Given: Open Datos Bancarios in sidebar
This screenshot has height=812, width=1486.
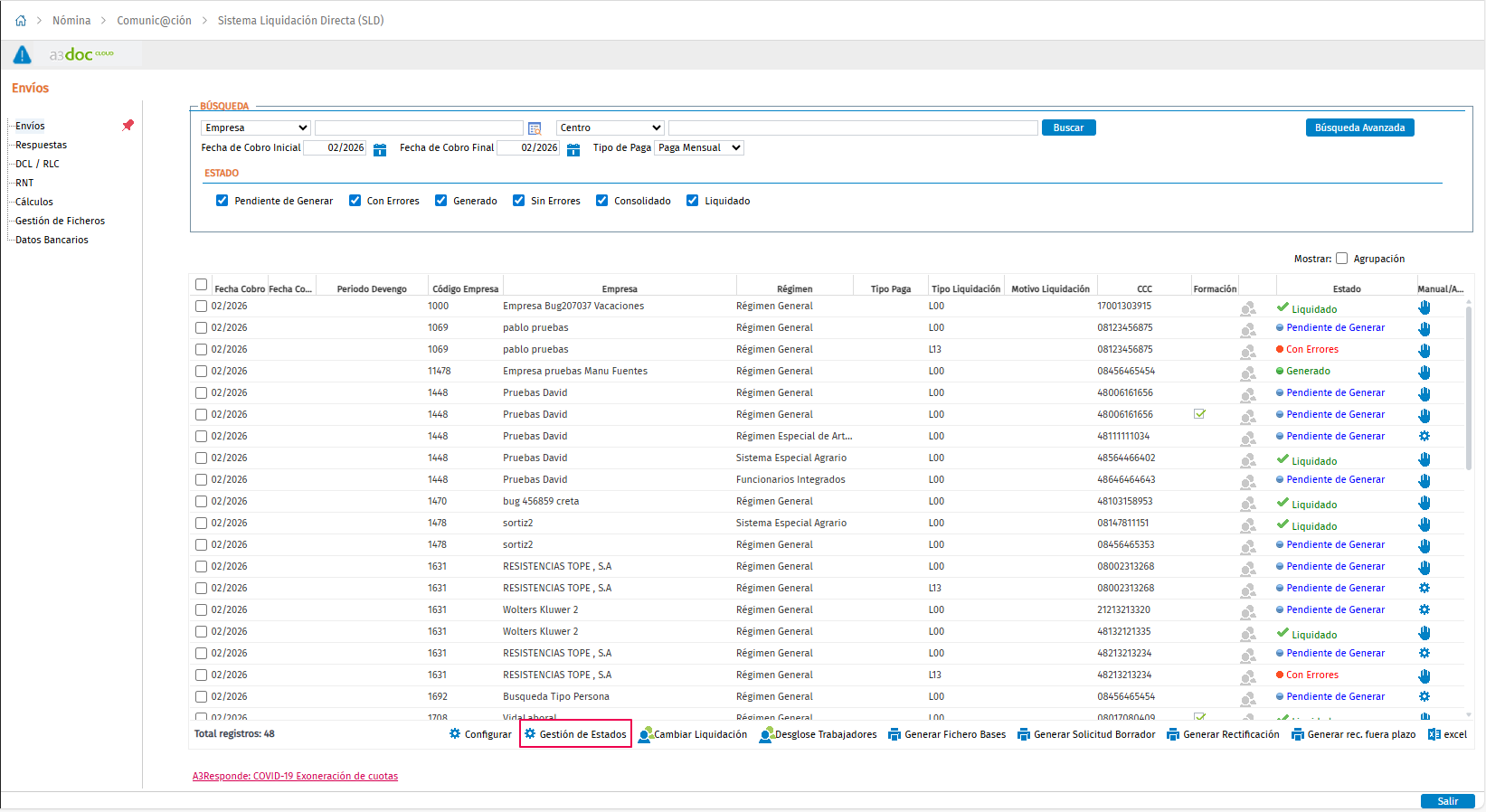Looking at the screenshot, I should 52,240.
